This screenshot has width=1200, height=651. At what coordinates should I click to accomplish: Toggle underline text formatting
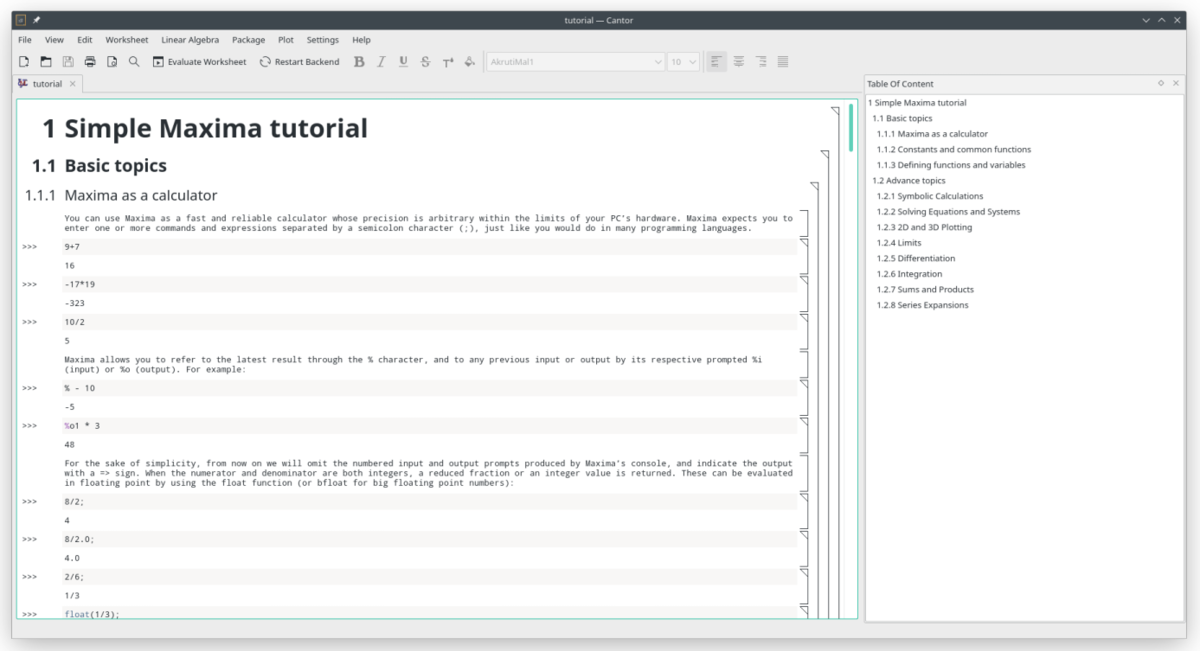click(403, 62)
